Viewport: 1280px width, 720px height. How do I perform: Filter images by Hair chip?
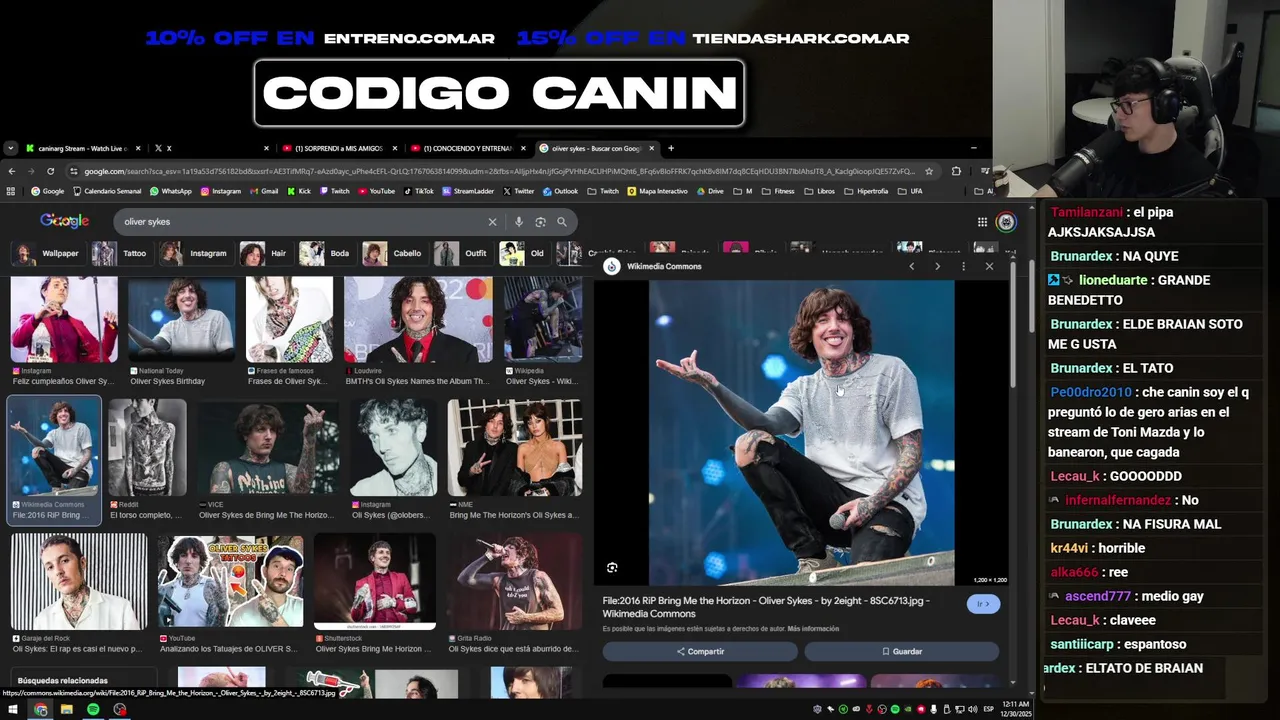(x=264, y=253)
